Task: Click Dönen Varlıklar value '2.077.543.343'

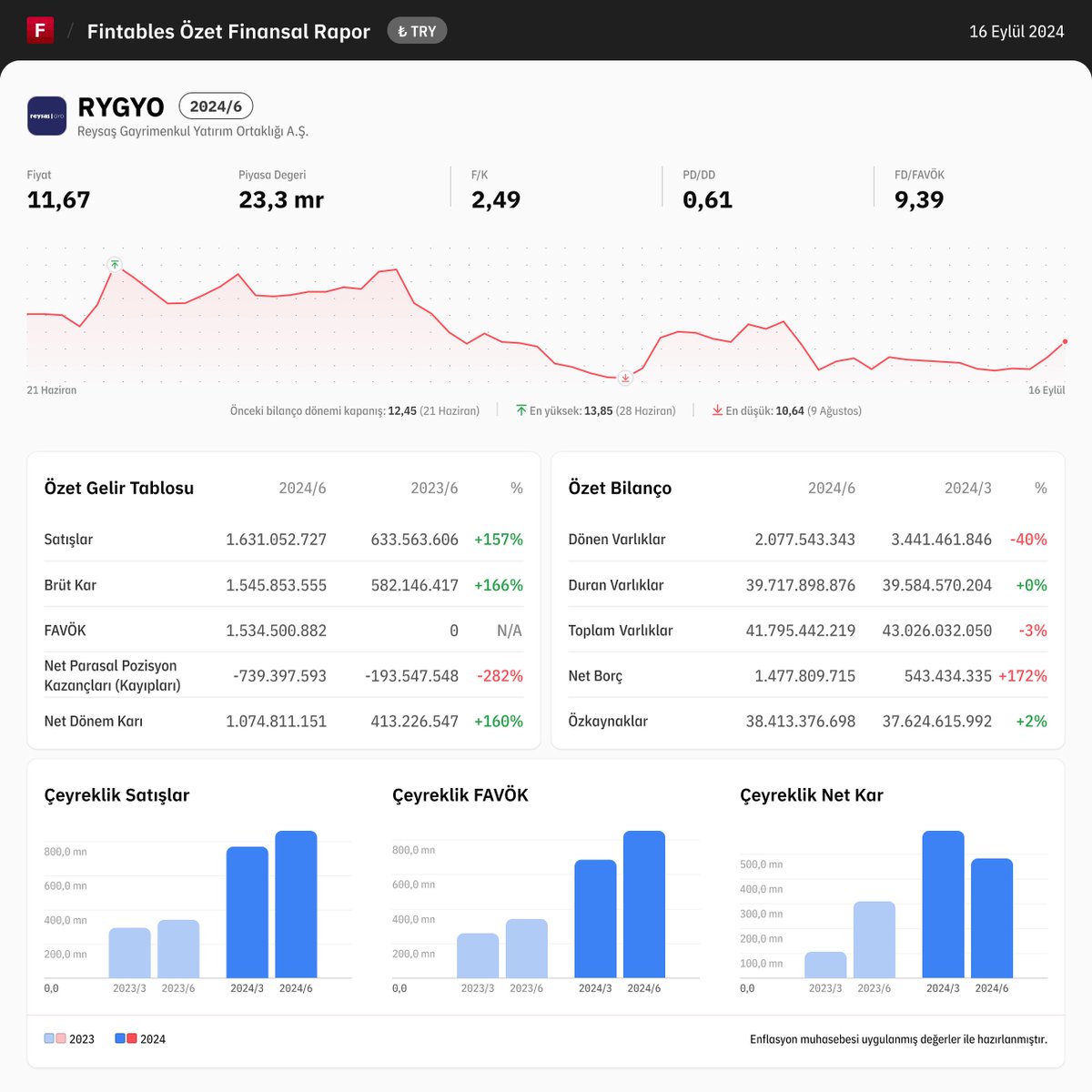Action: (804, 539)
